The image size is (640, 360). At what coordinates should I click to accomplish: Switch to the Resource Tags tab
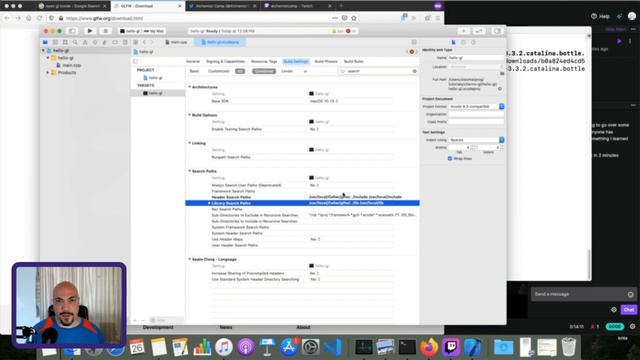[264, 62]
